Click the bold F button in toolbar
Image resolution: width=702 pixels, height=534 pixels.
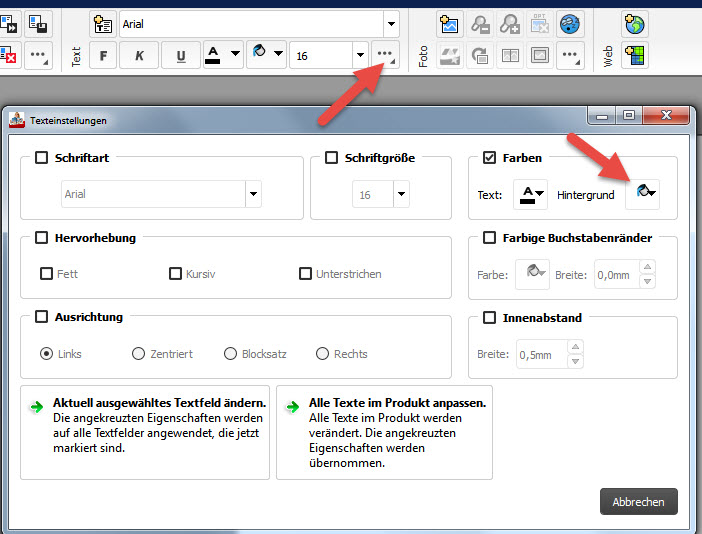[103, 55]
